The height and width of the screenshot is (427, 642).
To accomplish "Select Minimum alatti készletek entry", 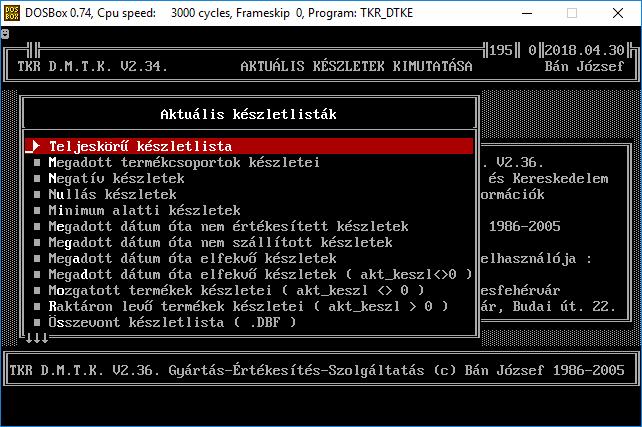I will click(x=144, y=210).
